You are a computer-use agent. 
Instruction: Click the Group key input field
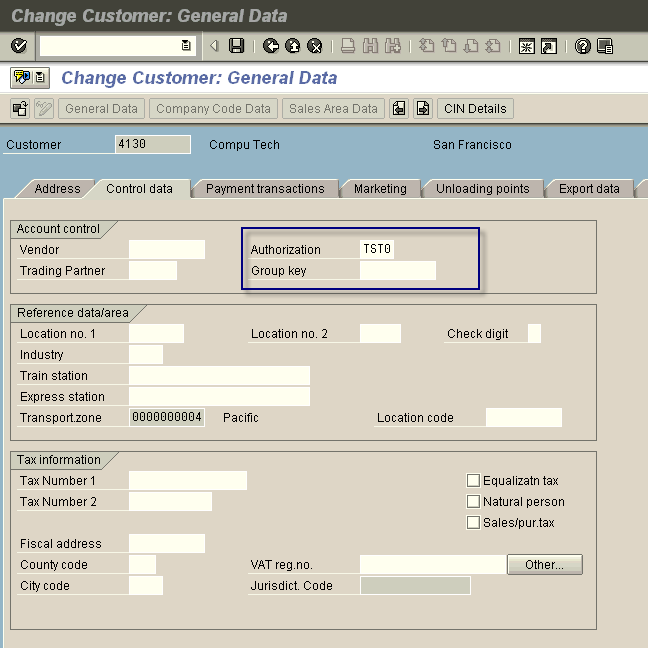pyautogui.click(x=398, y=271)
